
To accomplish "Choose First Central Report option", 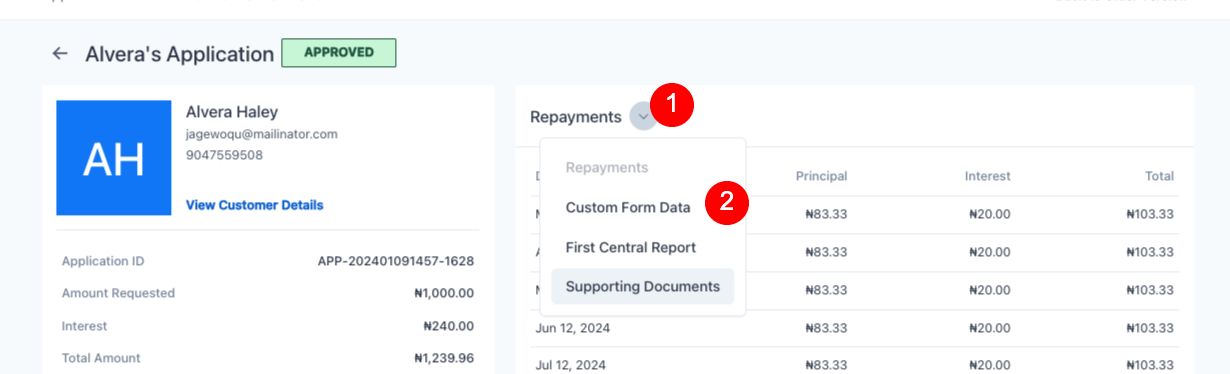I will click(x=631, y=247).
